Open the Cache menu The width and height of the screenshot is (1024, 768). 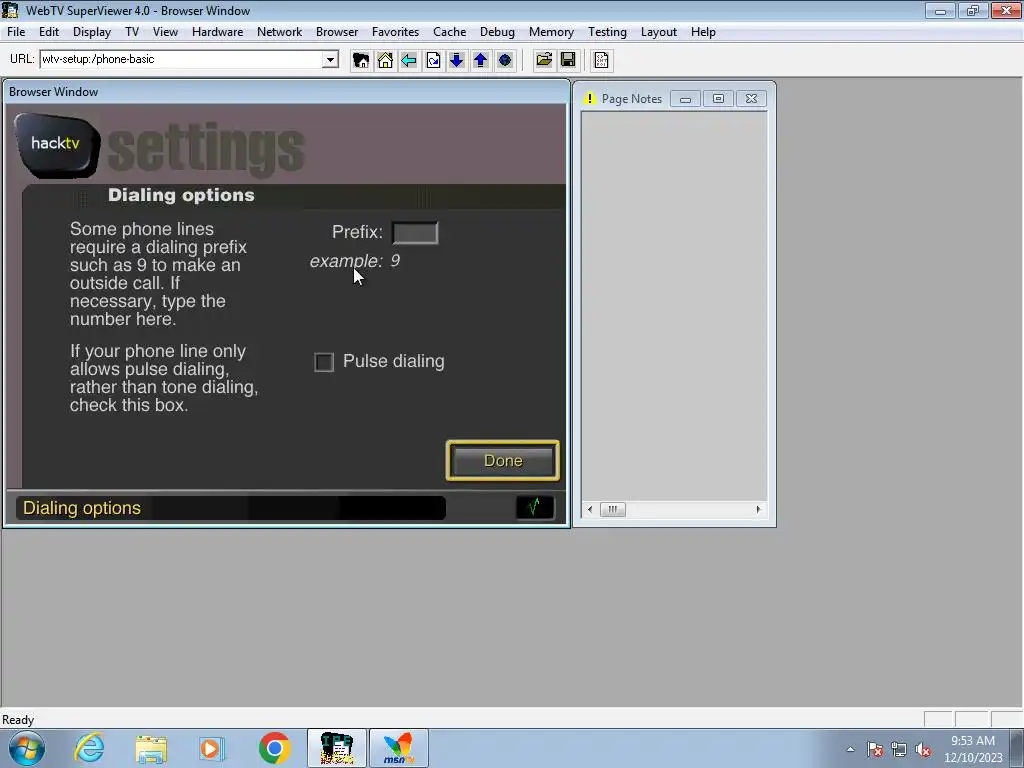pos(450,32)
